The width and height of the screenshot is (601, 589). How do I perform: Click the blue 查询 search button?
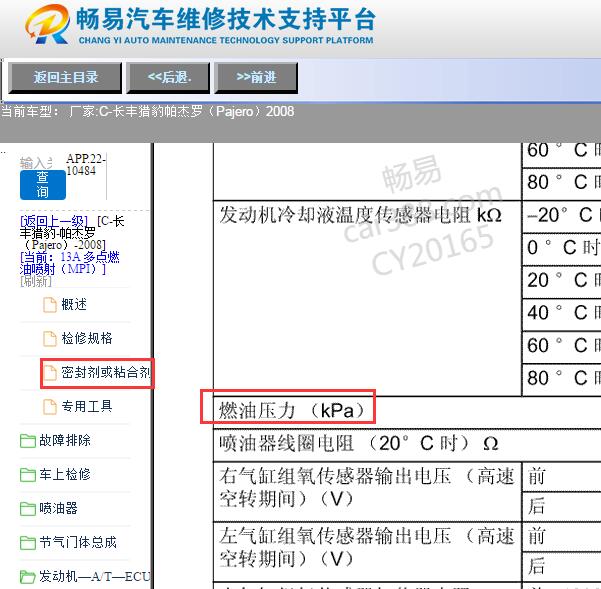tap(43, 185)
